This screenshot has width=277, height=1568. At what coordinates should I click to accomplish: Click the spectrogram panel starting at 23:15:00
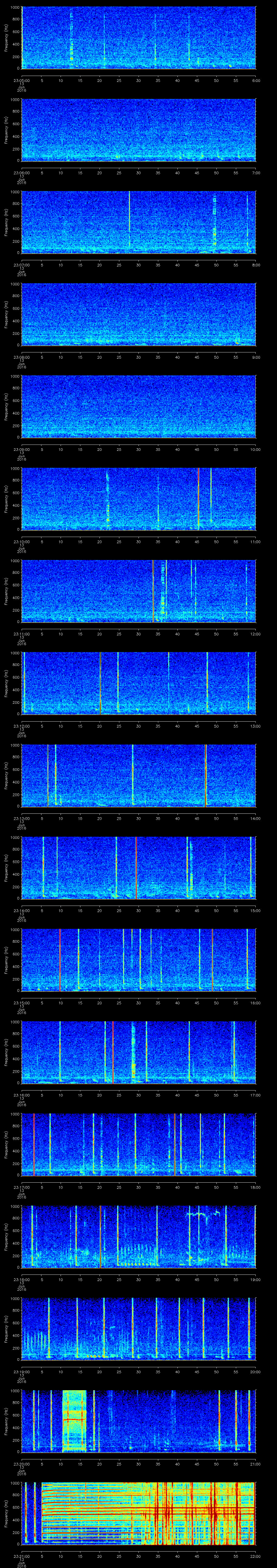[x=138, y=960]
